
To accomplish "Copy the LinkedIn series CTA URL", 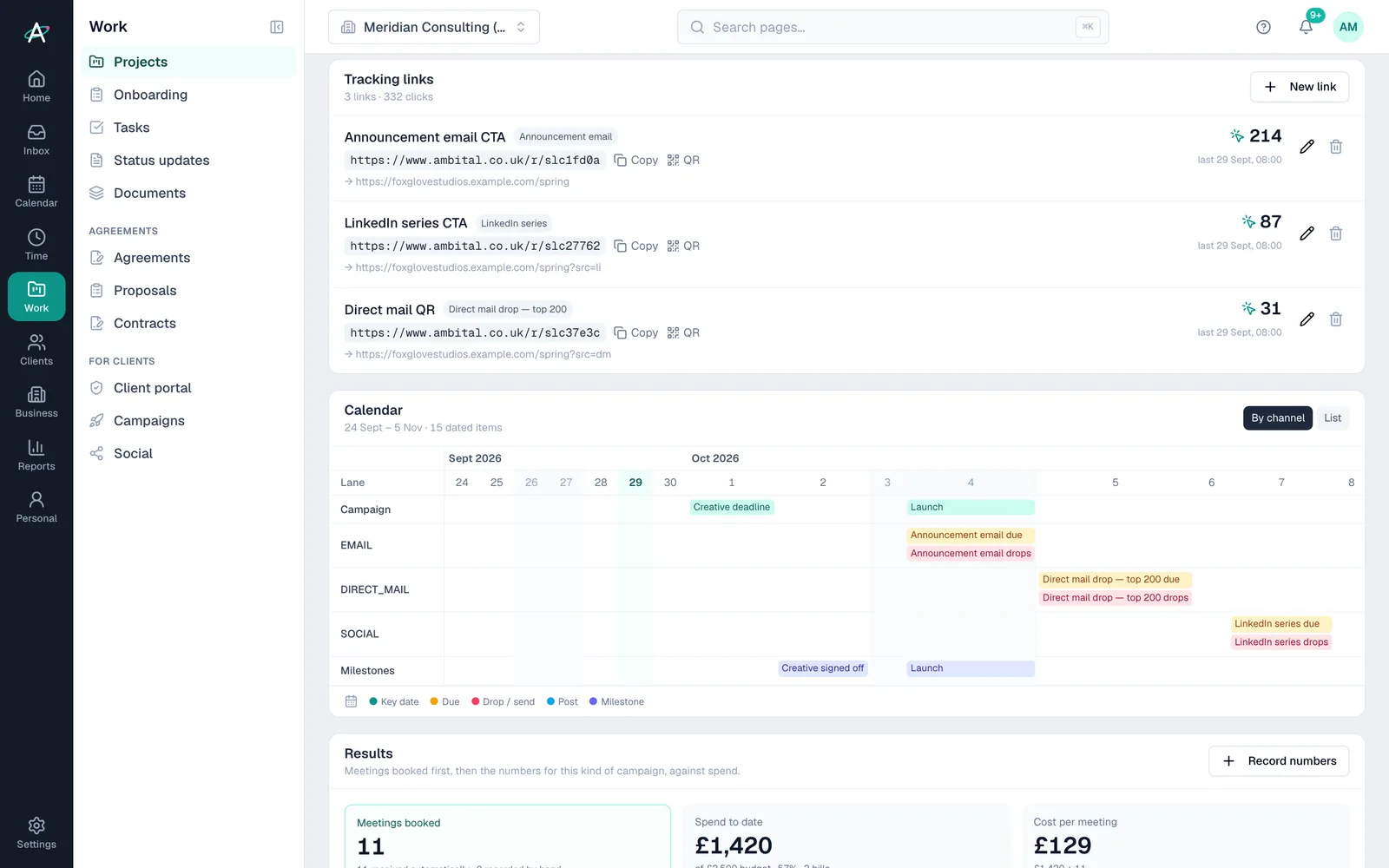I will pyautogui.click(x=635, y=247).
